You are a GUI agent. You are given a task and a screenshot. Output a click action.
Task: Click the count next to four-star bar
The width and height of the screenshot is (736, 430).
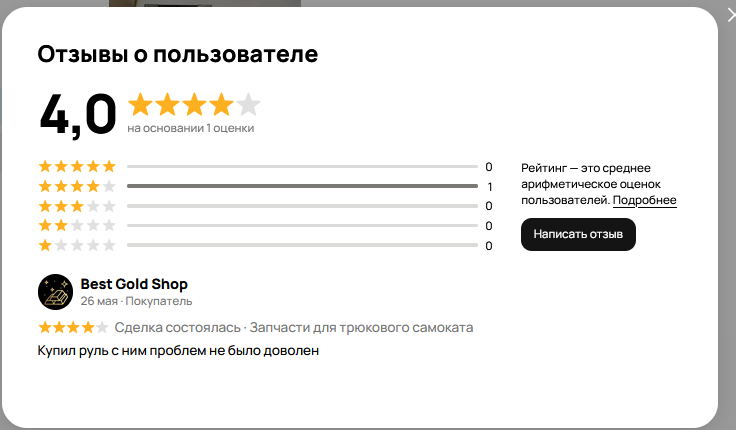pyautogui.click(x=490, y=187)
